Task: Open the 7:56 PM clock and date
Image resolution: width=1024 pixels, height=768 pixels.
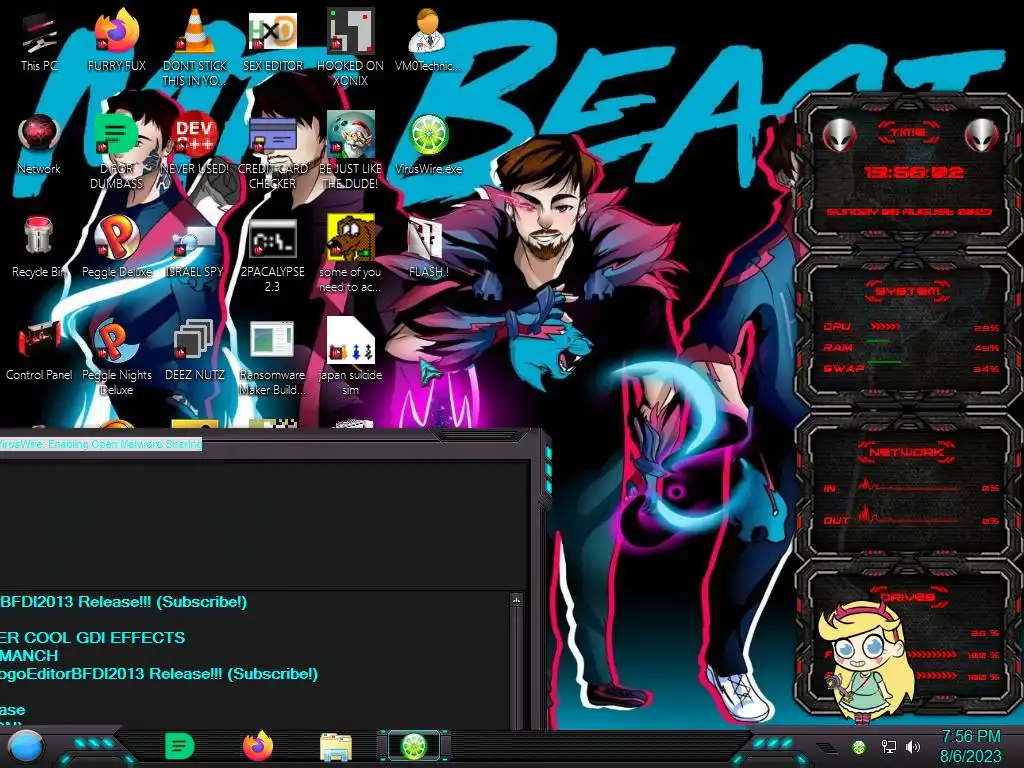Action: [x=970, y=746]
